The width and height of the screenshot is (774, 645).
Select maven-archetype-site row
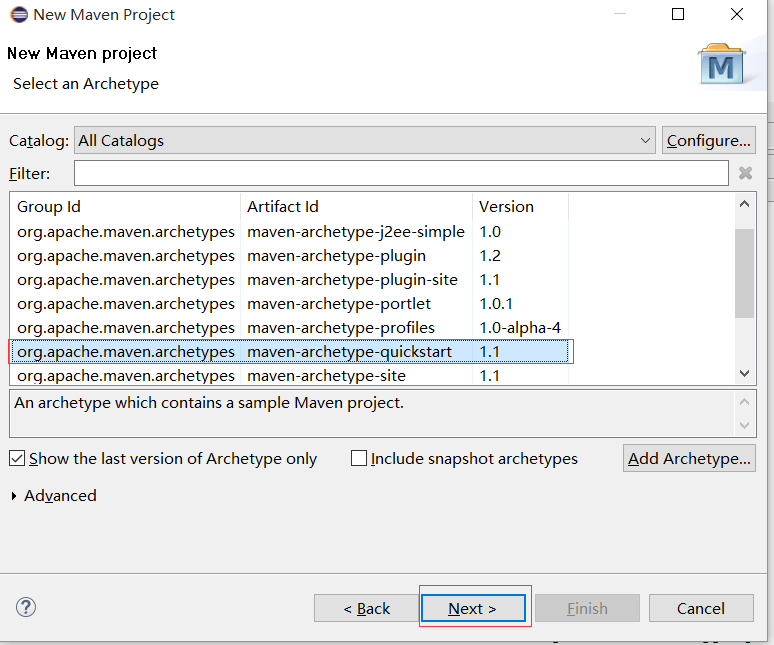pyautogui.click(x=289, y=376)
